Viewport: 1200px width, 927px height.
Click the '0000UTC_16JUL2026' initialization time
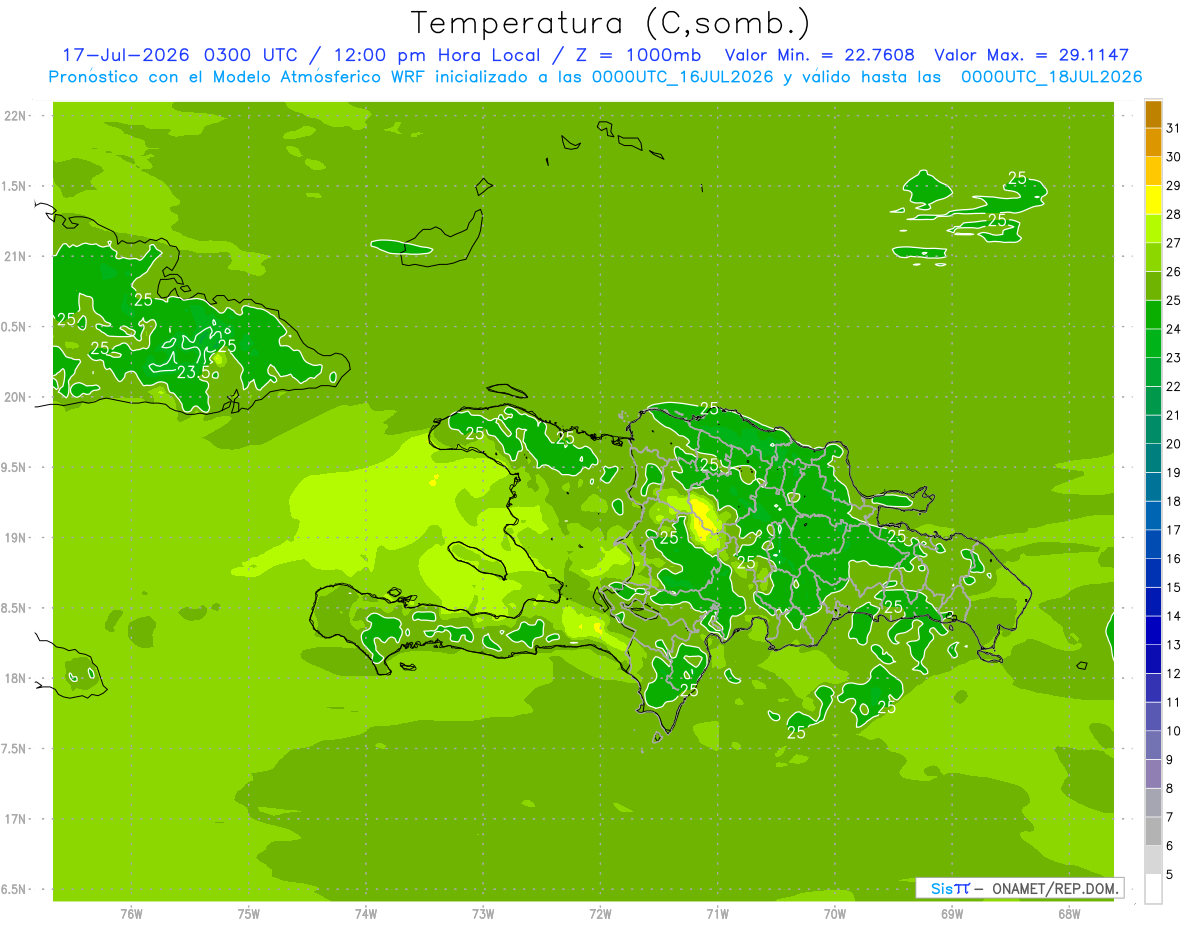(683, 77)
